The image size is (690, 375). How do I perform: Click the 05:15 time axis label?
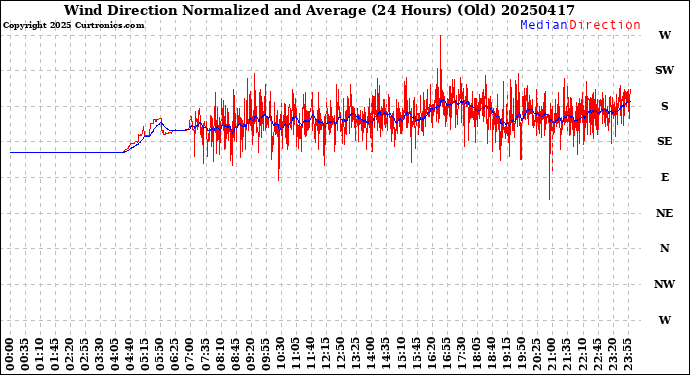click(145, 354)
